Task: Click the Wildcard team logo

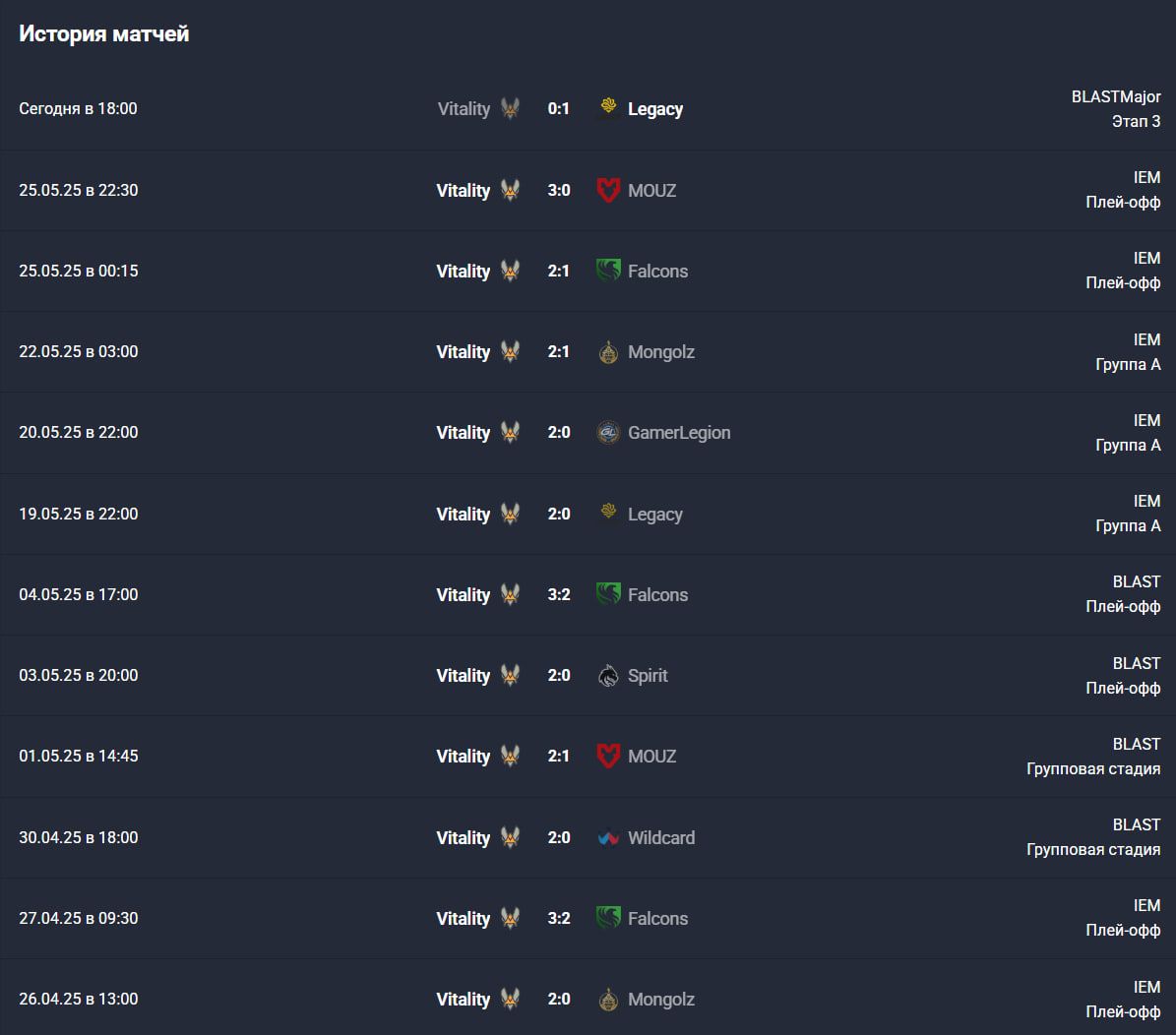Action: click(608, 837)
